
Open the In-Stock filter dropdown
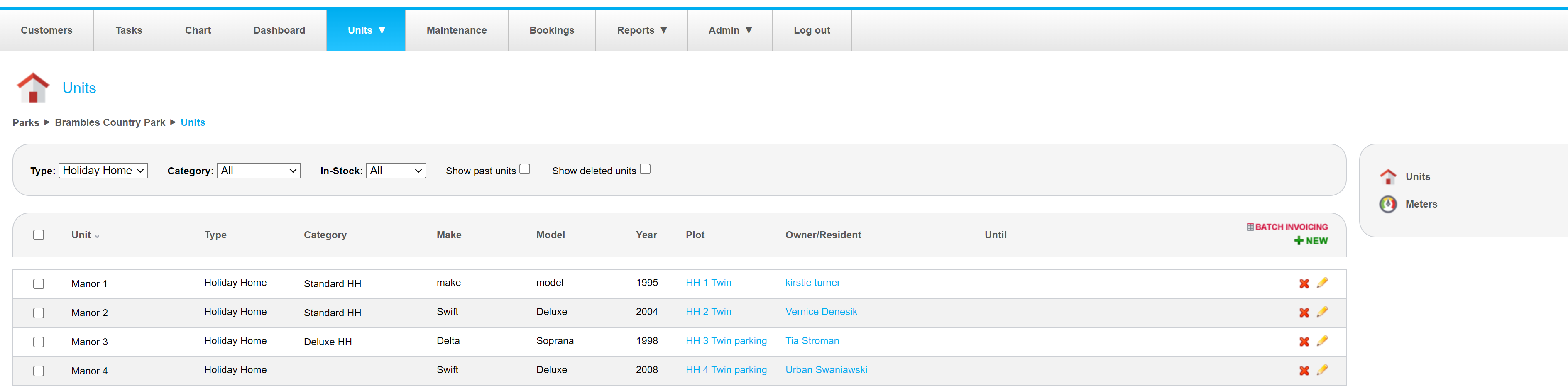click(396, 171)
